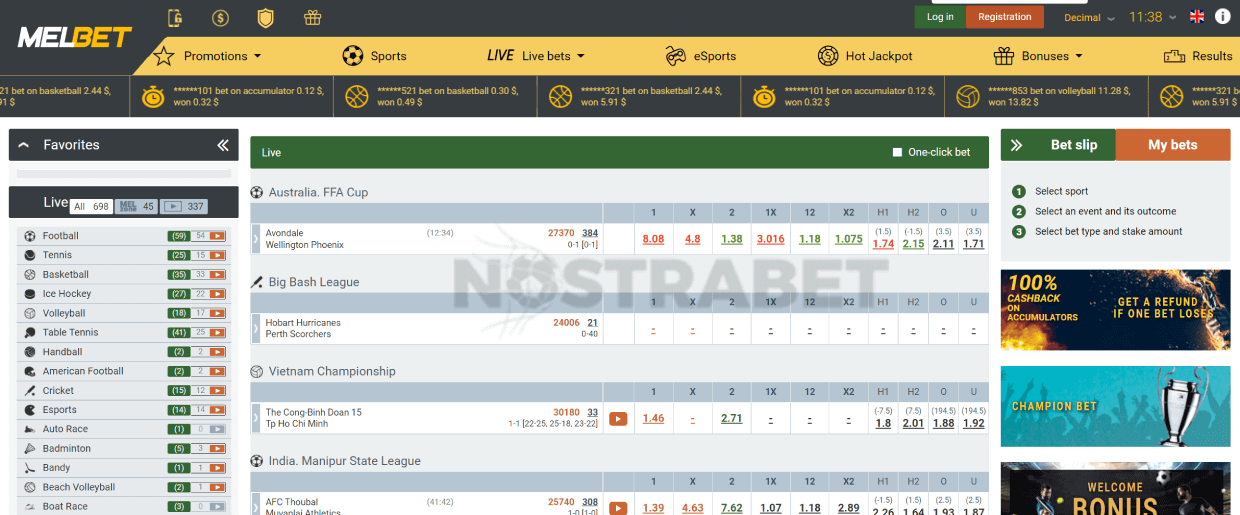Expand the The Cong-Binh Doan 15 match row
1240x515 pixels.
[255, 418]
